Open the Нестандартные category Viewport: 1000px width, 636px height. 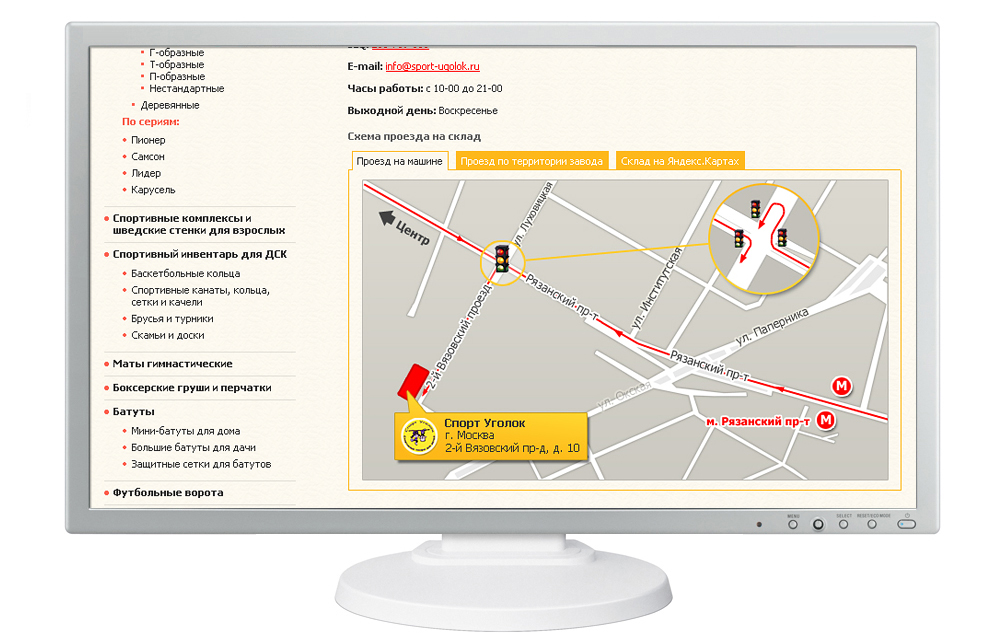187,89
